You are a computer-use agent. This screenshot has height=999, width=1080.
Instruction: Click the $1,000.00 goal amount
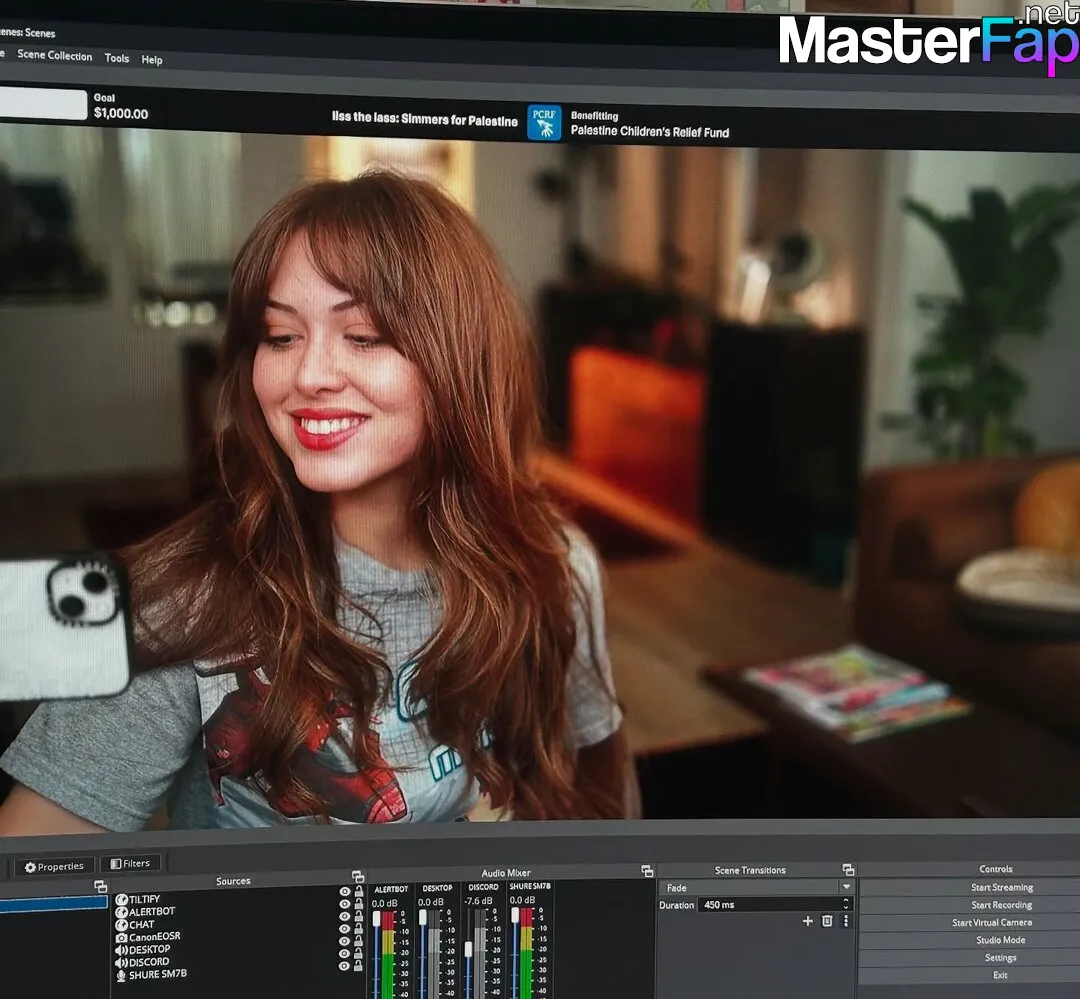(x=121, y=114)
